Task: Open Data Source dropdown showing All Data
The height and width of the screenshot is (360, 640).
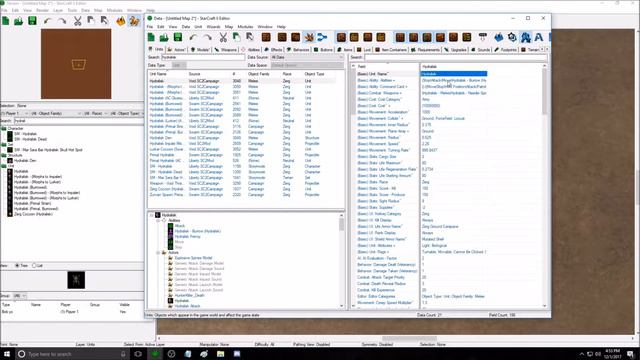Action: pyautogui.click(x=307, y=58)
